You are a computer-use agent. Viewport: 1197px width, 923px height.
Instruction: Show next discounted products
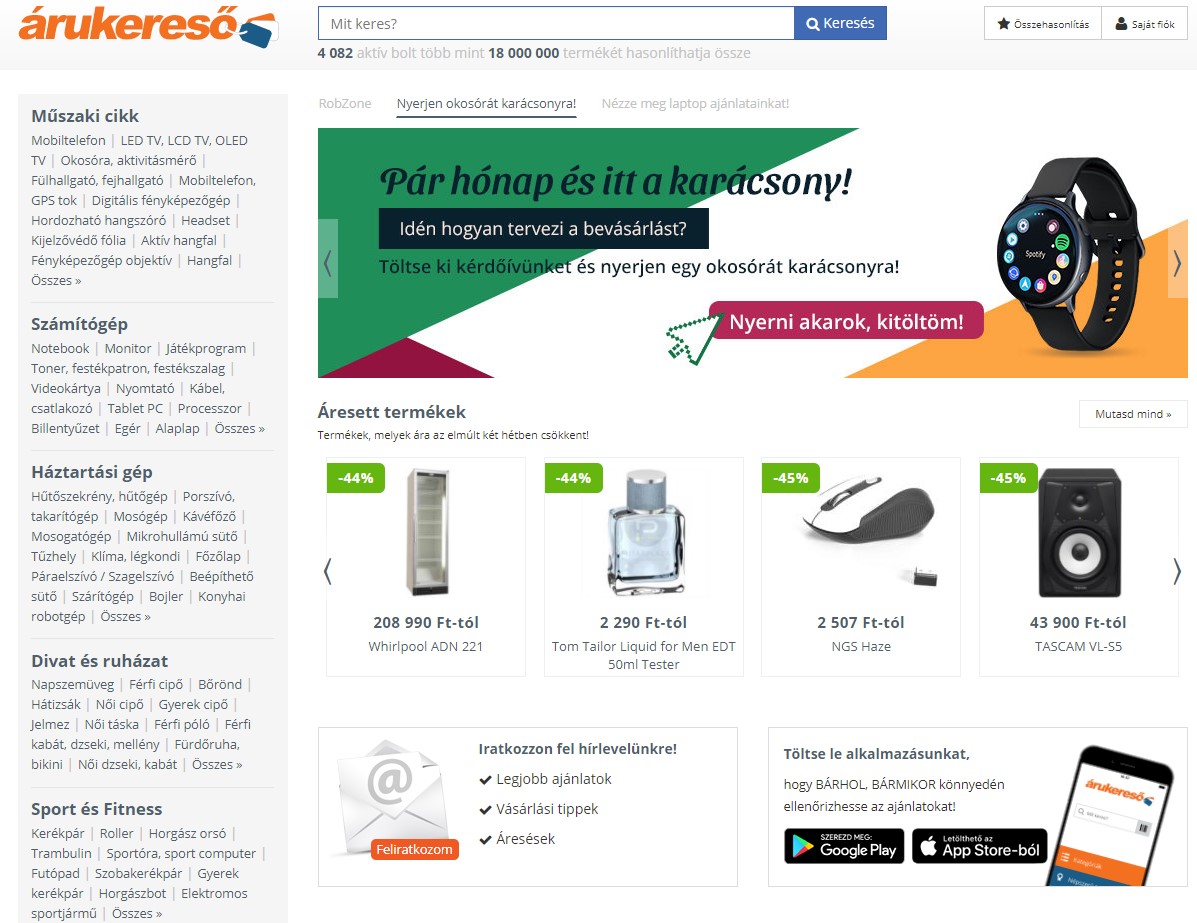pyautogui.click(x=1177, y=571)
